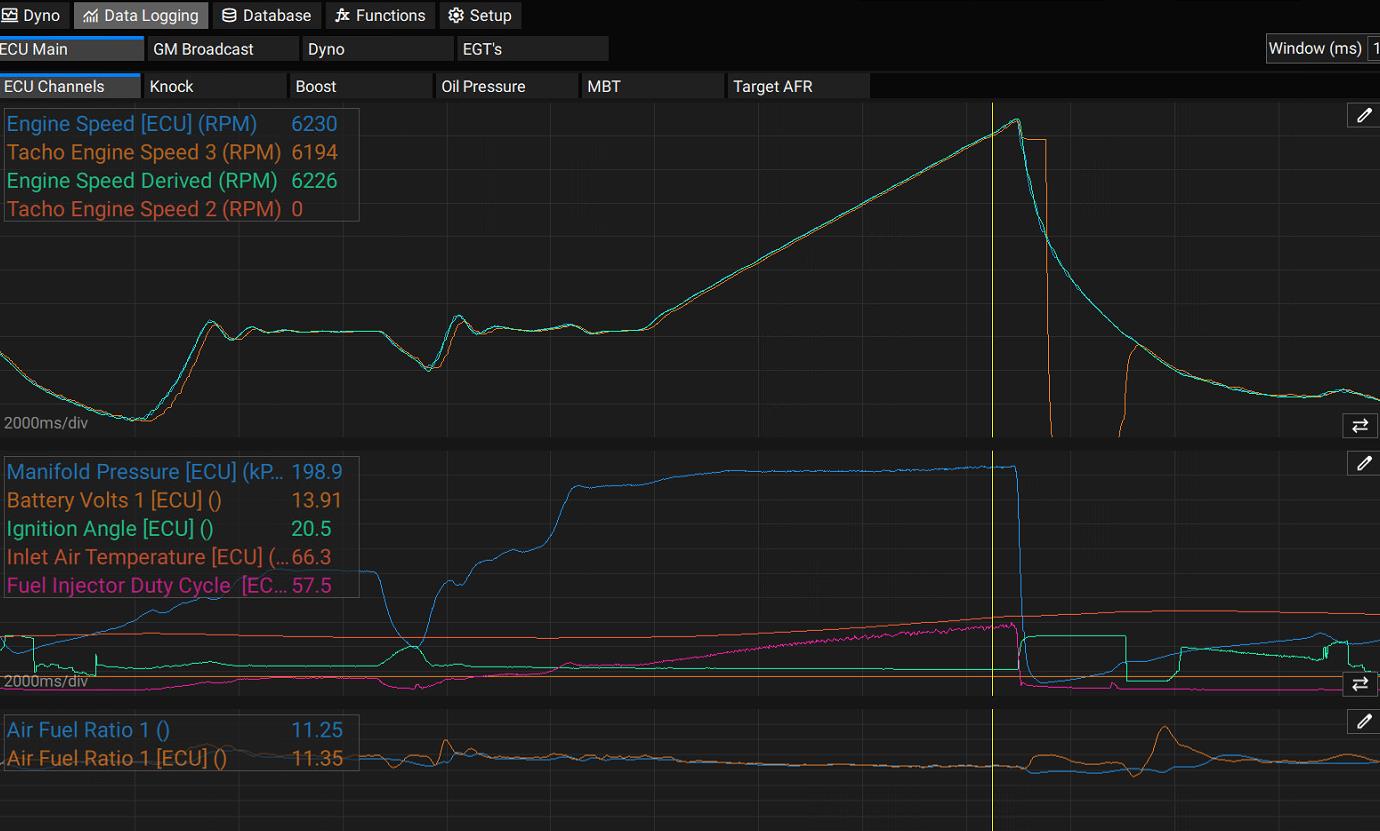This screenshot has width=1380, height=831.
Task: Select Air Fuel Ratio 1 () channel
Action: click(88, 730)
